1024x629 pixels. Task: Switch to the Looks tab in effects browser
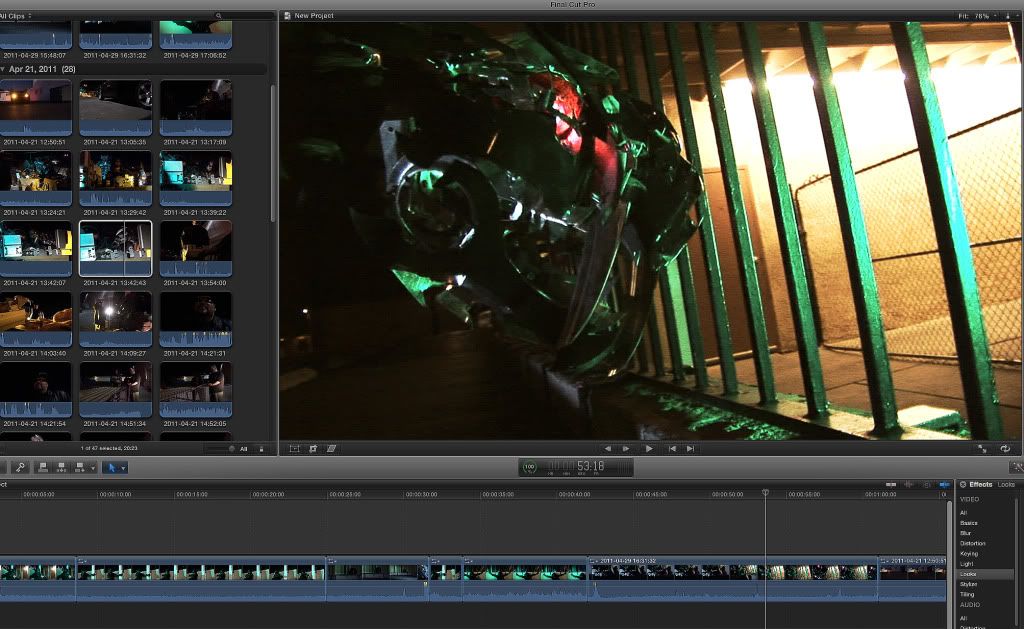click(1006, 485)
